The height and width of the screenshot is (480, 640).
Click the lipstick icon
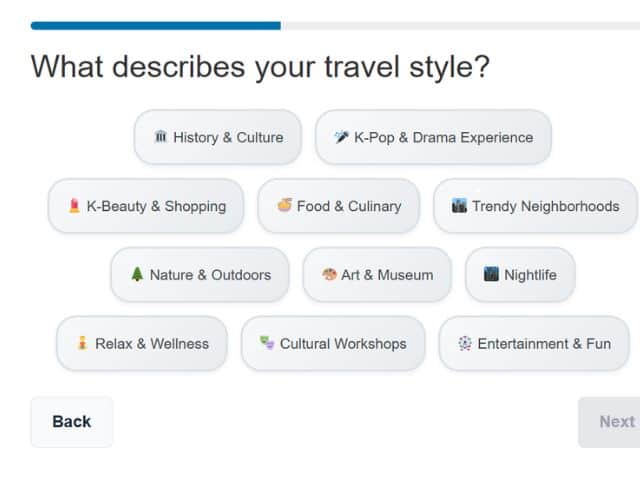pos(74,206)
